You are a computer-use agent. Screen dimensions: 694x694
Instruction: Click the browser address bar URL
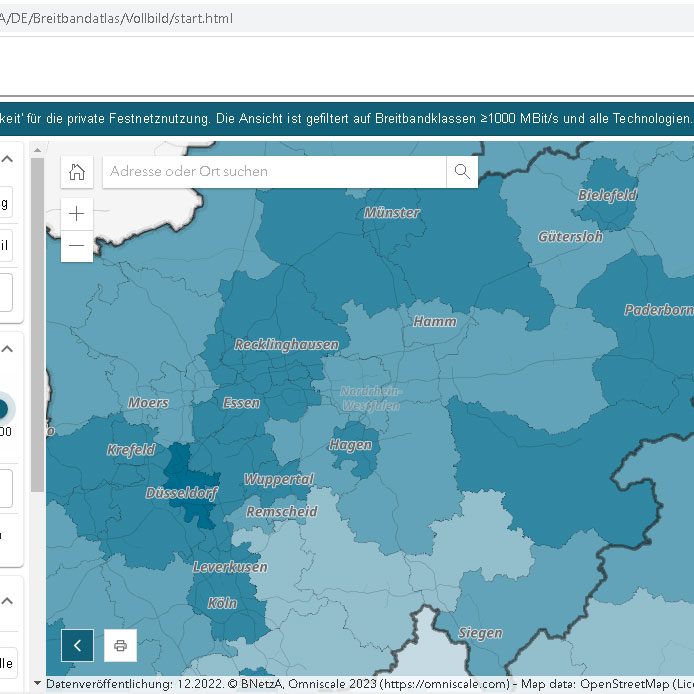coord(120,18)
